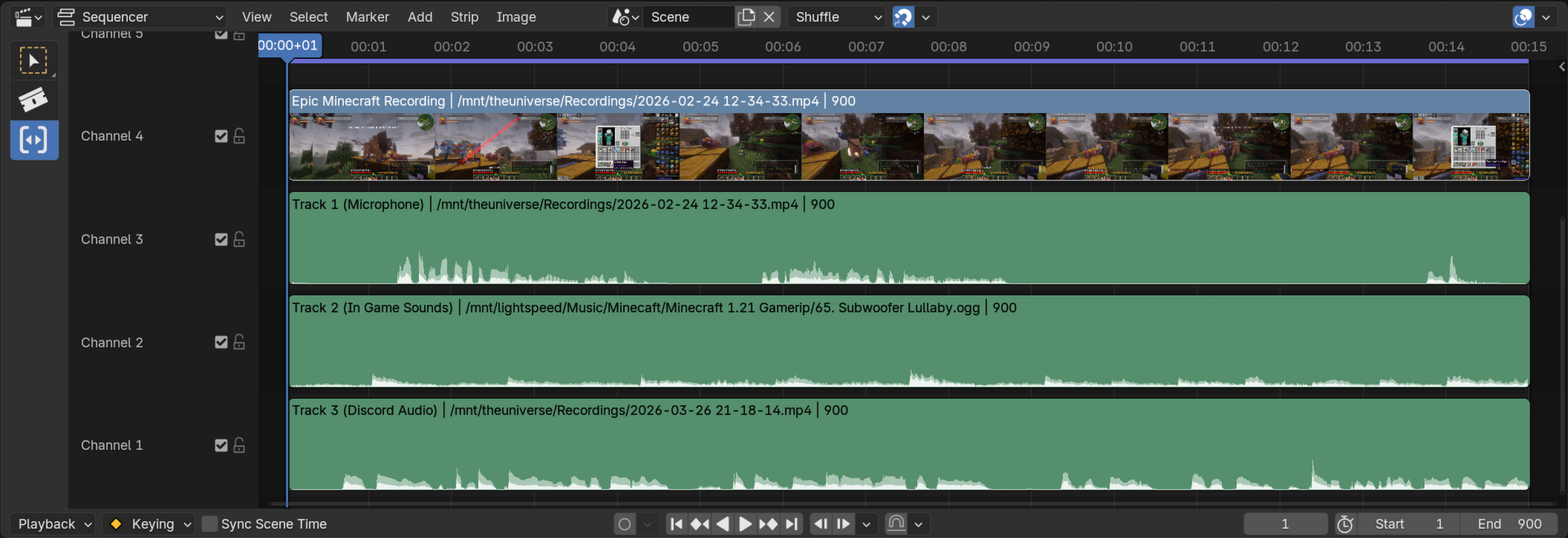Remove scene with the X icon
This screenshot has width=1568, height=538.
[x=769, y=16]
